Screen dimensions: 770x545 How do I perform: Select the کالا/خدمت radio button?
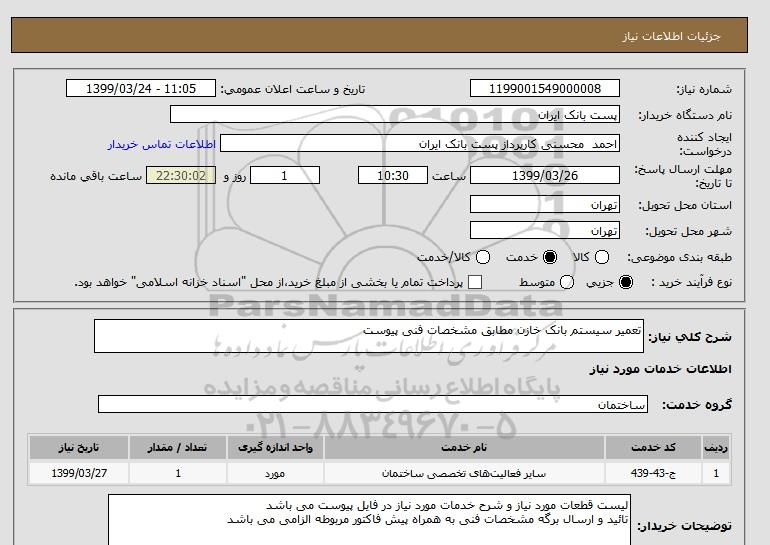tap(483, 257)
